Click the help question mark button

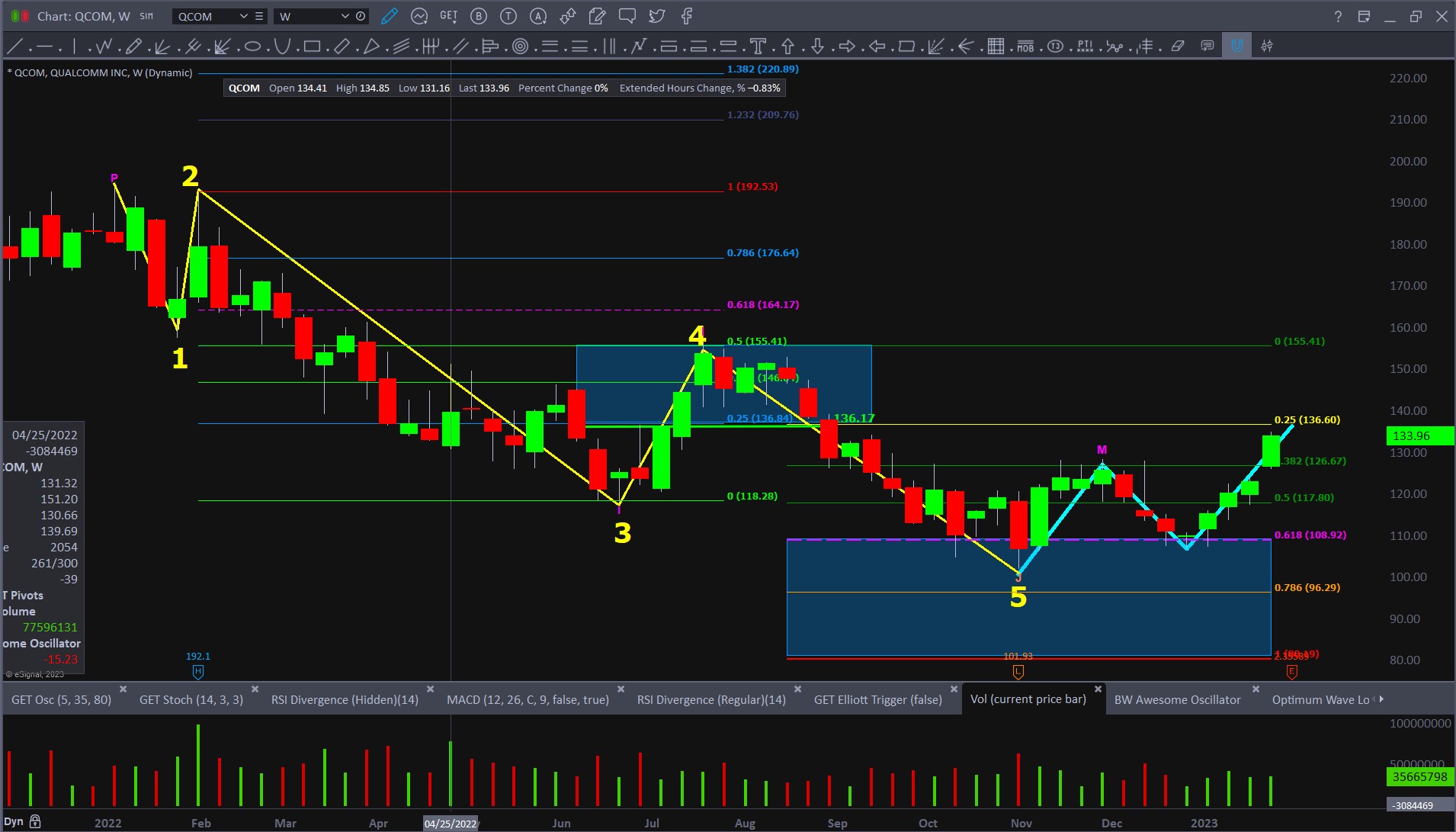coord(1338,16)
